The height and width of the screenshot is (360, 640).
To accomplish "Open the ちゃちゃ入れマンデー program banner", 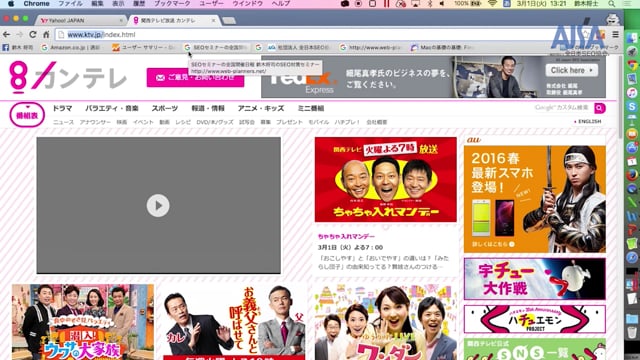I will click(386, 180).
